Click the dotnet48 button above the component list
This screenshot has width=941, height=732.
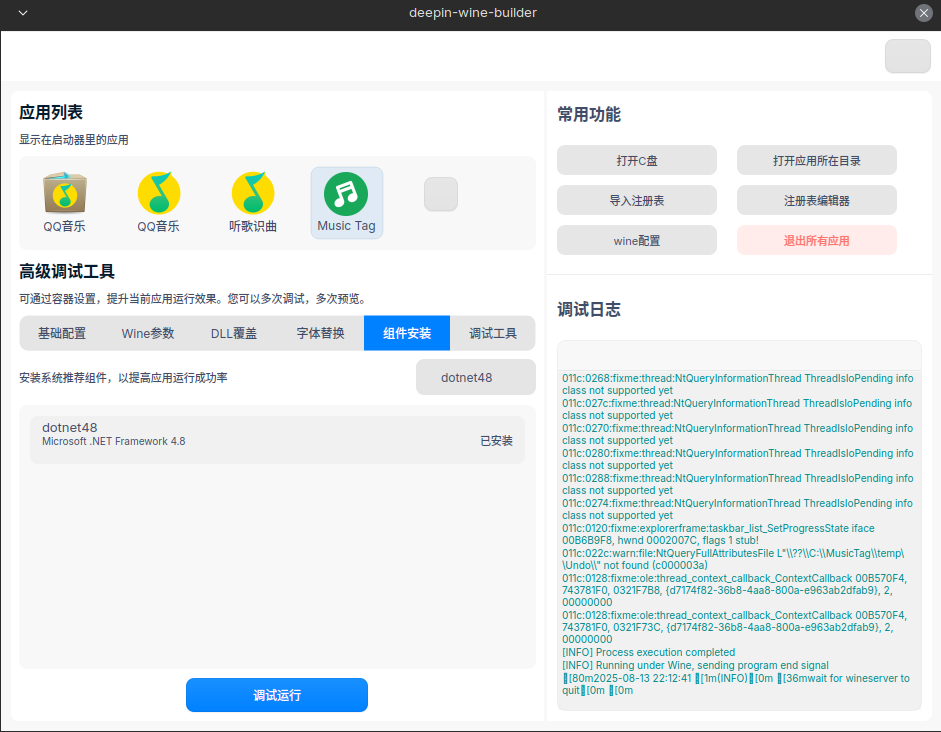476,377
